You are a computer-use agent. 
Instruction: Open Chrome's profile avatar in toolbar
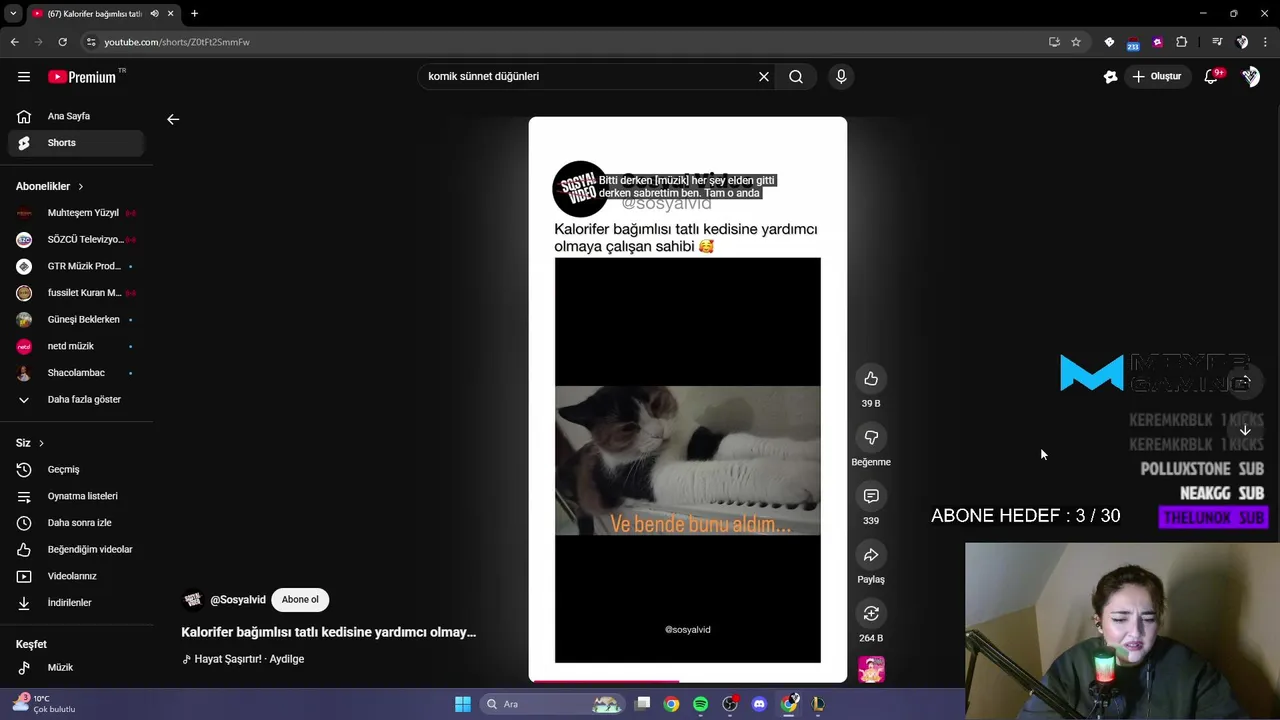coord(1243,42)
